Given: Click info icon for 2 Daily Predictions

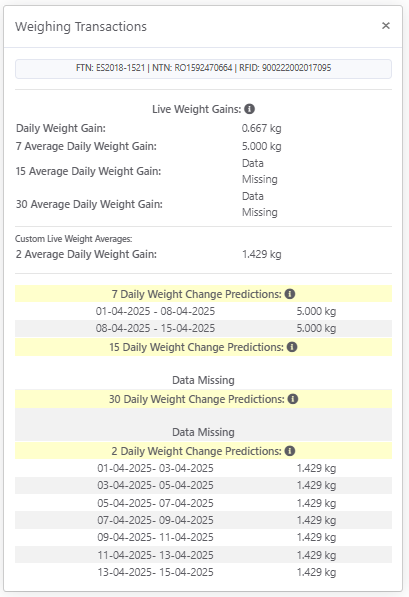Looking at the screenshot, I should [290, 451].
